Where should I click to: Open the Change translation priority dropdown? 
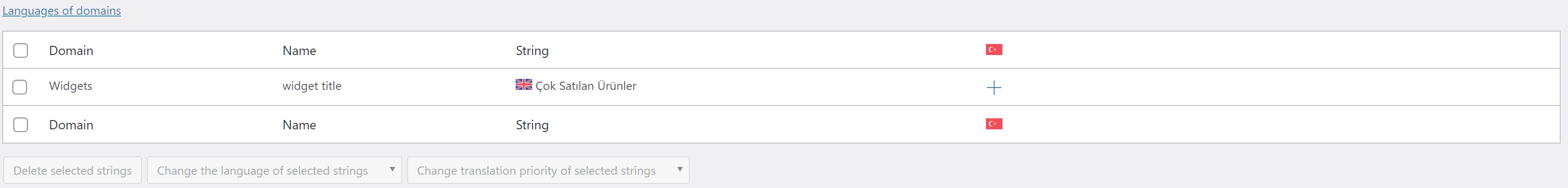coord(548,170)
